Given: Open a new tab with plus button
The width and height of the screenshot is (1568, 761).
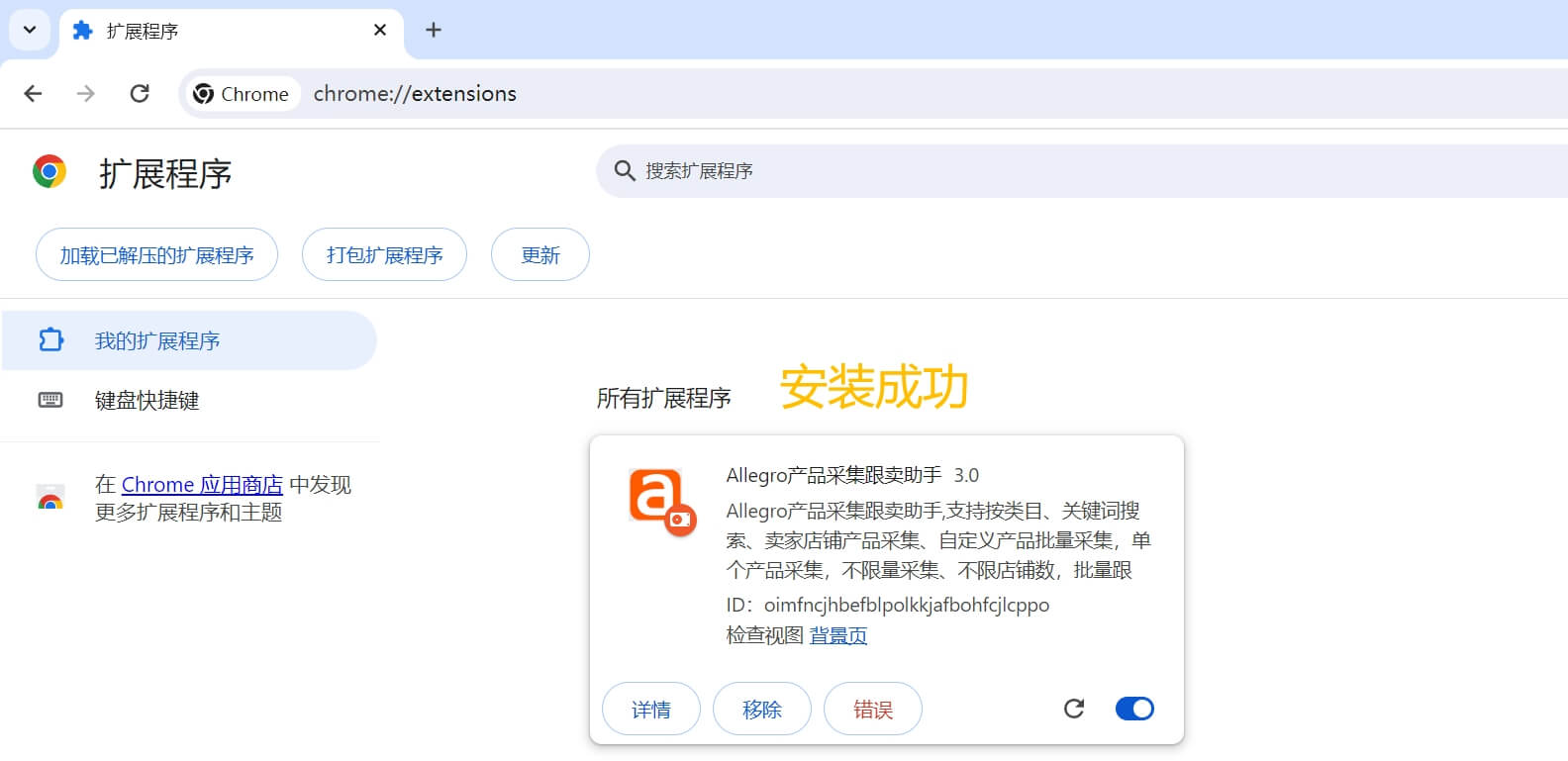Looking at the screenshot, I should [434, 31].
